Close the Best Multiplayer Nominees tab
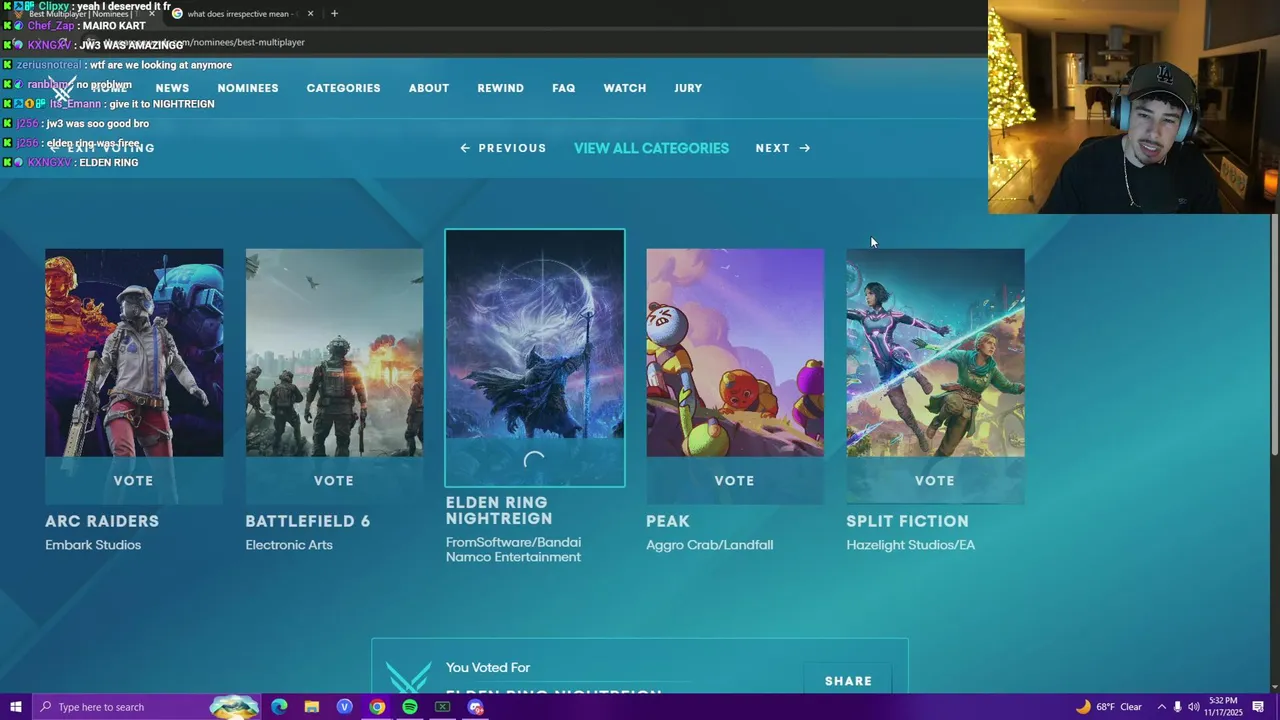 152,14
